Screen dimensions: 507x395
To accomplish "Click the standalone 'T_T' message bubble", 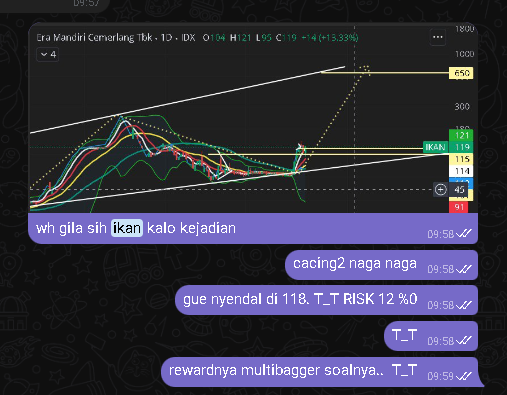I will [x=431, y=336].
